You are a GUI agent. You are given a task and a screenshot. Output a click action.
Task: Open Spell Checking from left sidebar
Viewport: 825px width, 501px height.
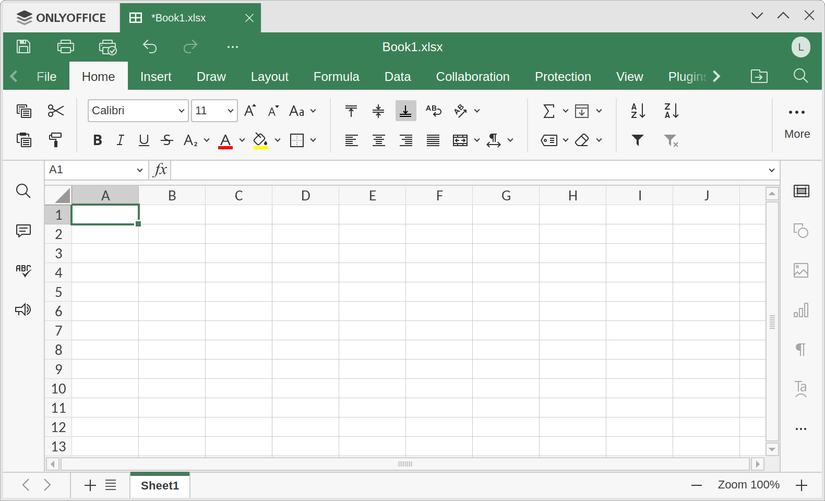coord(23,271)
